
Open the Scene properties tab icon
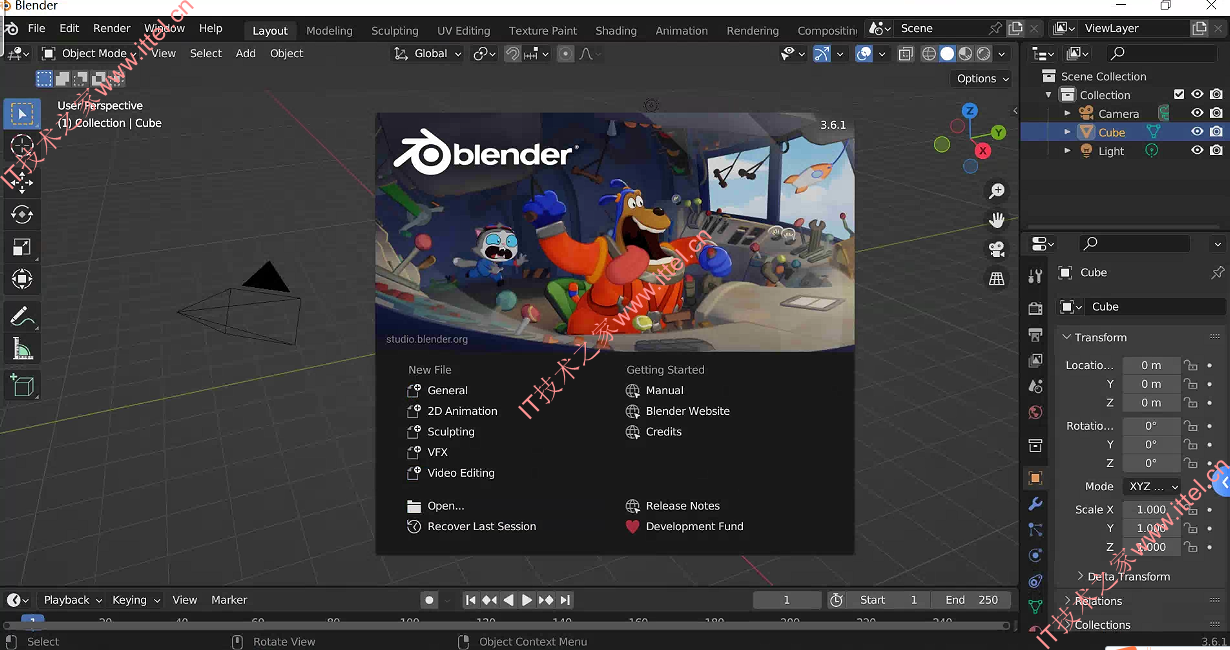click(x=1036, y=386)
